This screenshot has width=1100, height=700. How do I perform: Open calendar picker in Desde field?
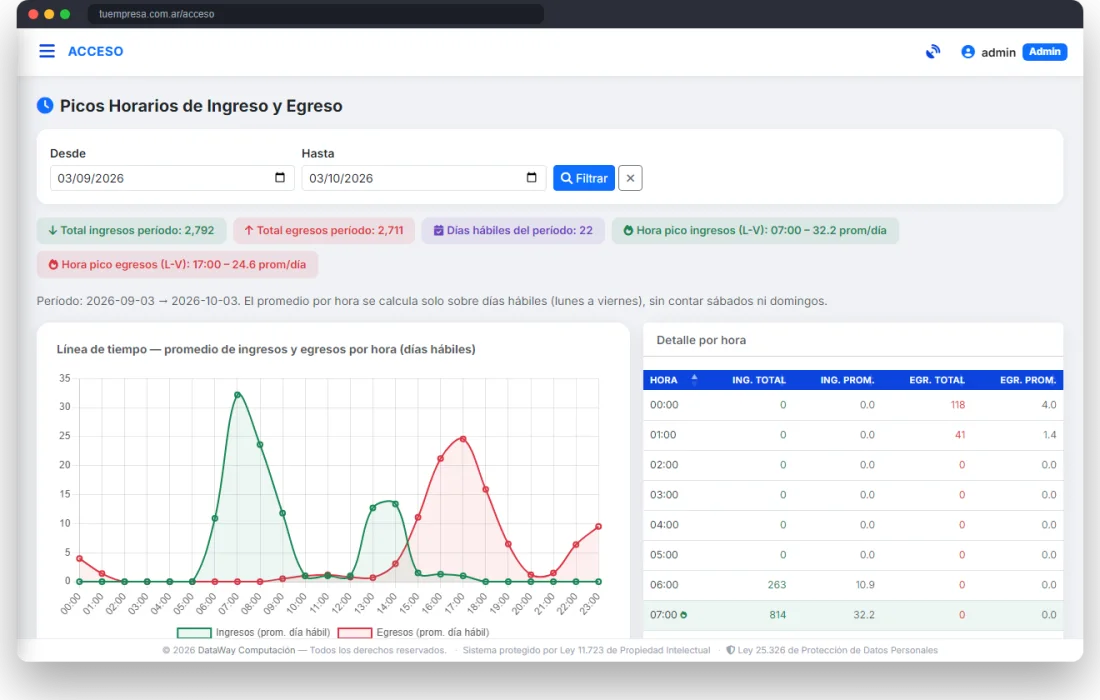tap(280, 177)
